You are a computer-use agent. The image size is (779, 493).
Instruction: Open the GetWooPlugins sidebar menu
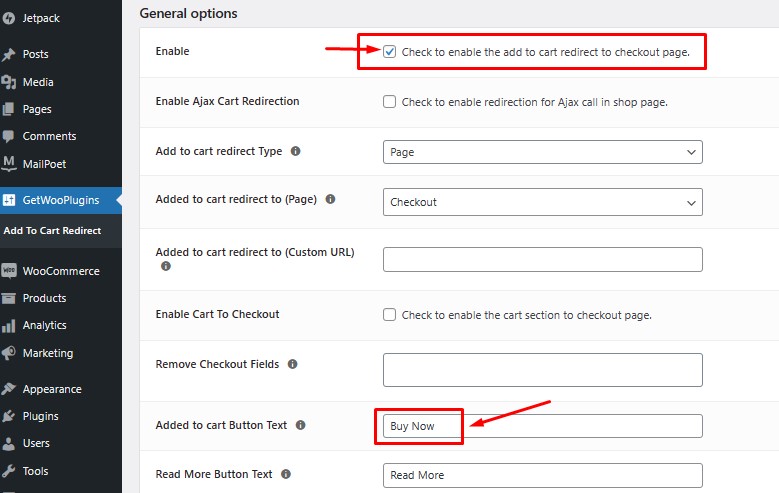(60, 200)
